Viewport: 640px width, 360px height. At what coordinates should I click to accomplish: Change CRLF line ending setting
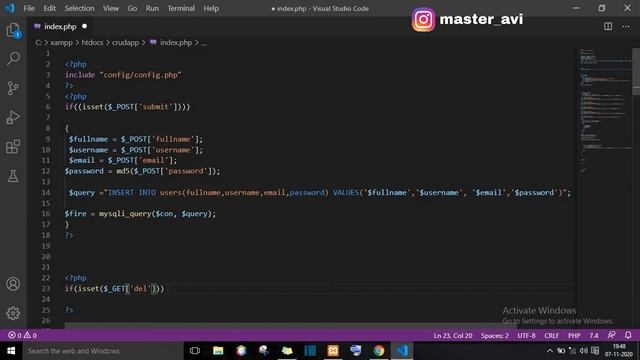551,336
